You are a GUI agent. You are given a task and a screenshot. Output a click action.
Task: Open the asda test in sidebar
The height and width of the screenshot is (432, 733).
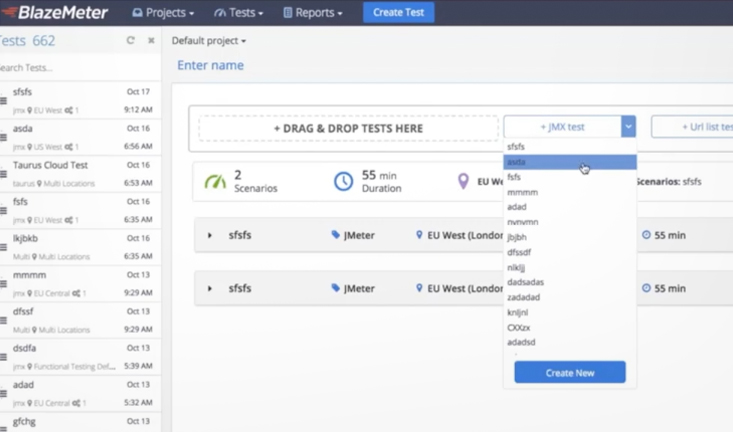(80, 137)
